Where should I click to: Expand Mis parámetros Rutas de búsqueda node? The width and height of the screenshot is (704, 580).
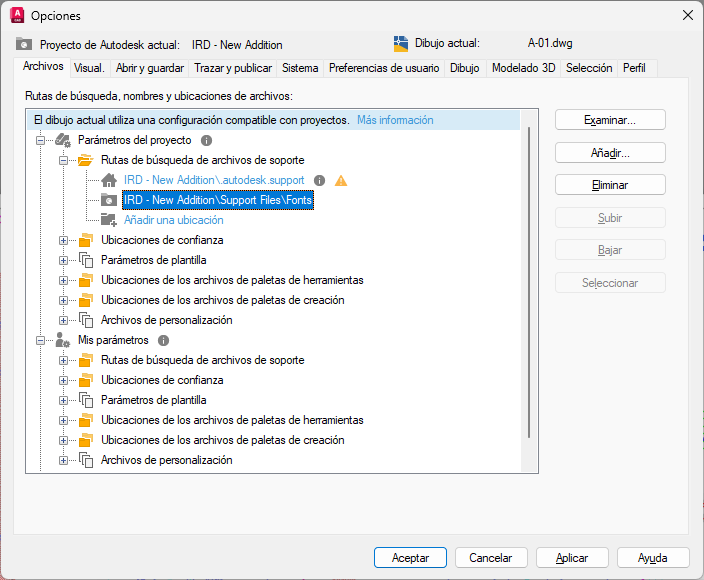[63, 360]
